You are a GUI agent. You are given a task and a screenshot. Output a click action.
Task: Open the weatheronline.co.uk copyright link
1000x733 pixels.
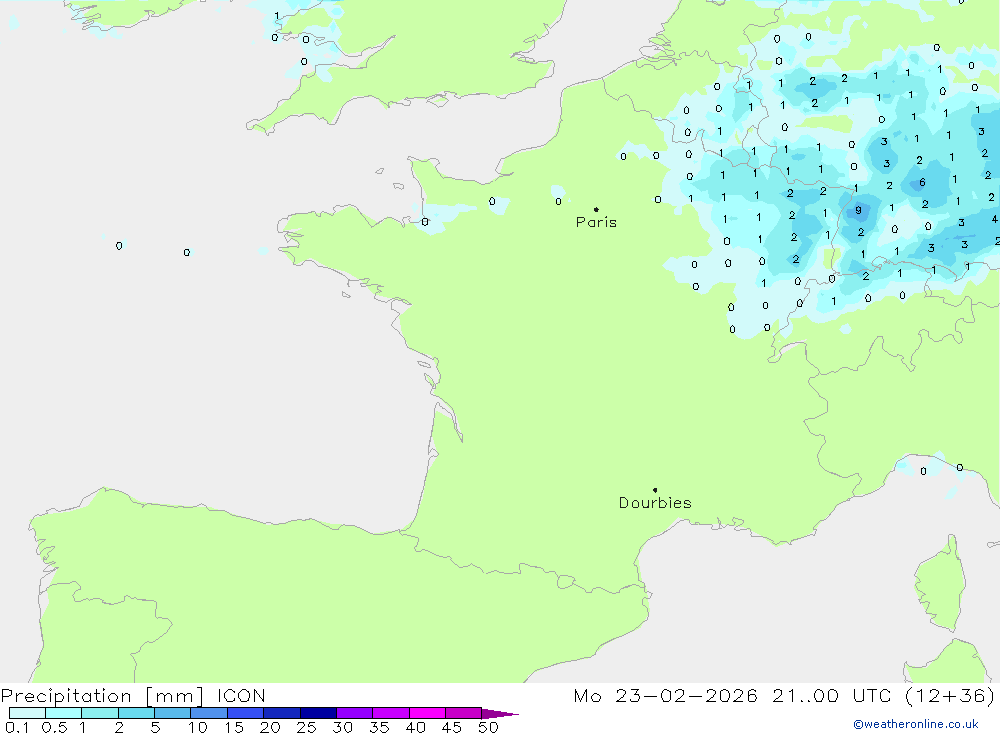click(916, 724)
